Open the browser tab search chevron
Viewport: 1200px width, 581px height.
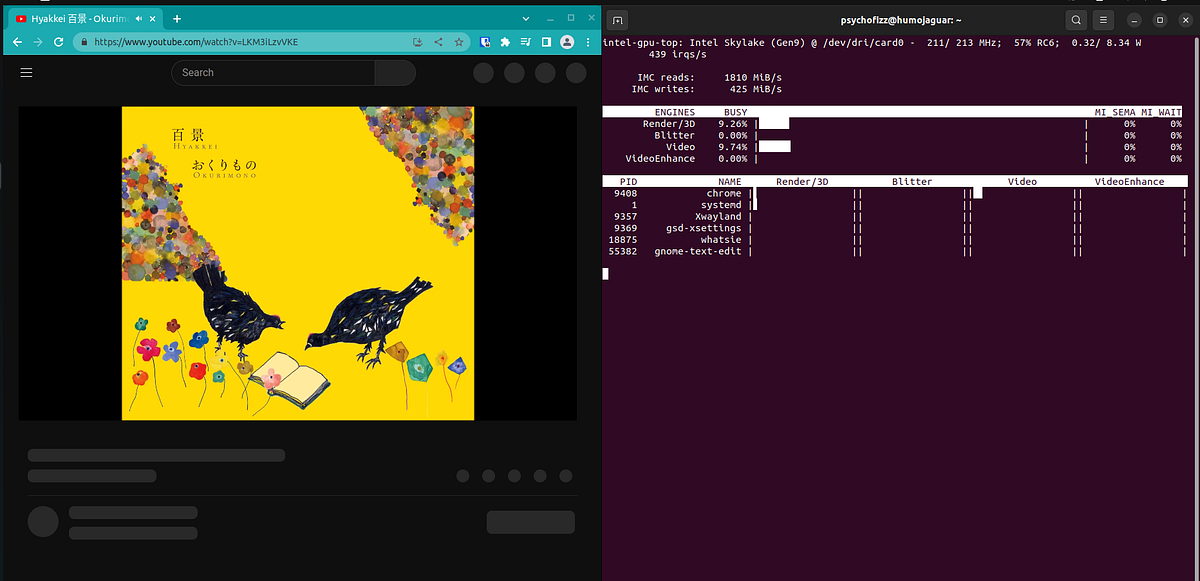pyautogui.click(x=525, y=18)
